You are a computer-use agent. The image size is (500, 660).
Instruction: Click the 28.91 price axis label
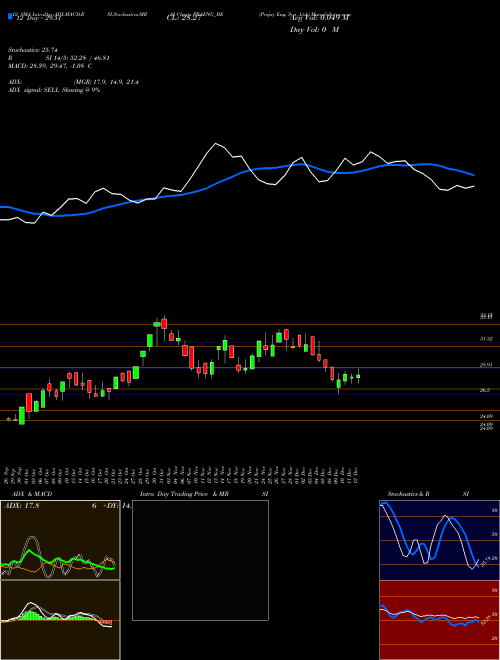[x=486, y=365]
